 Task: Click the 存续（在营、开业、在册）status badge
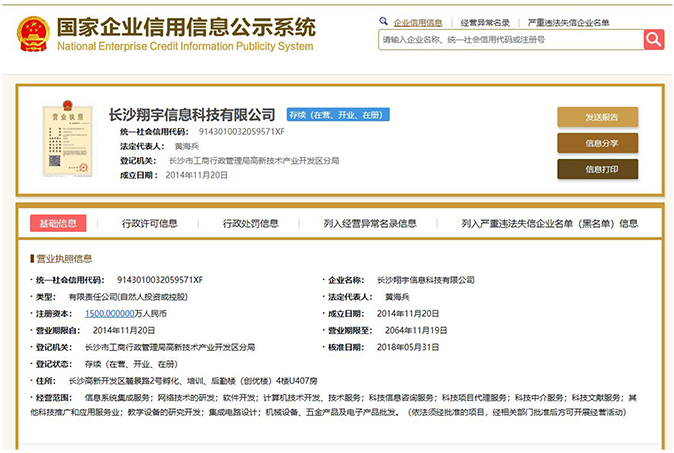[x=338, y=115]
